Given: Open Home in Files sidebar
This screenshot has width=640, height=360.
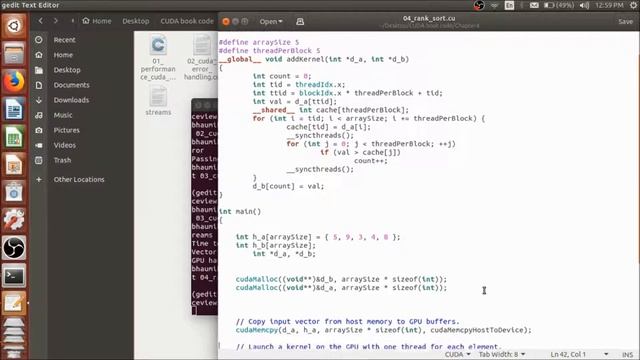Looking at the screenshot, I should [63, 55].
